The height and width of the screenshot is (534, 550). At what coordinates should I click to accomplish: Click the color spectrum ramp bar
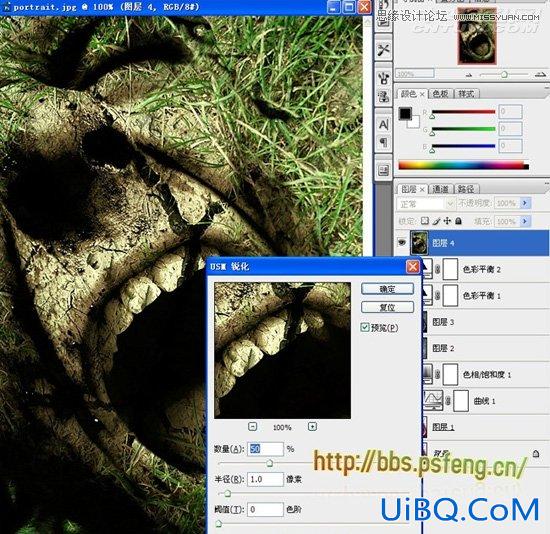pyautogui.click(x=463, y=165)
